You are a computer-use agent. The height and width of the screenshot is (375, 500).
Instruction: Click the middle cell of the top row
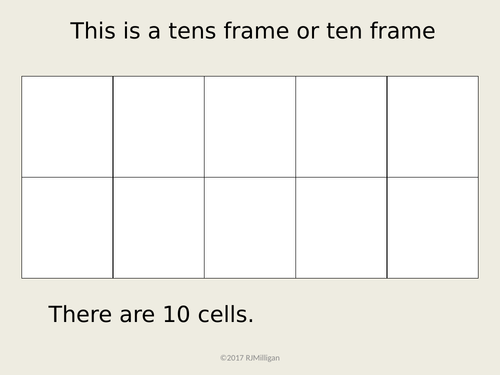coord(250,127)
